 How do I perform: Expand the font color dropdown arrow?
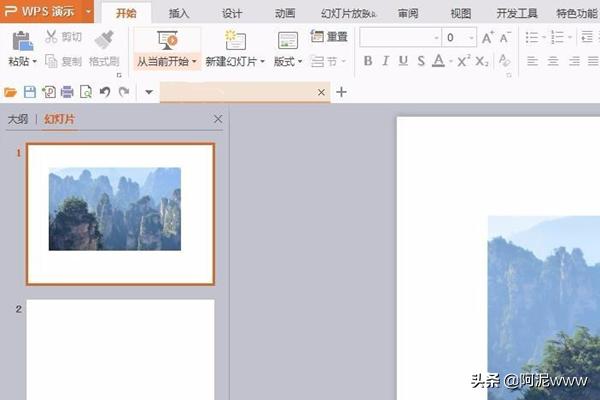tap(451, 62)
